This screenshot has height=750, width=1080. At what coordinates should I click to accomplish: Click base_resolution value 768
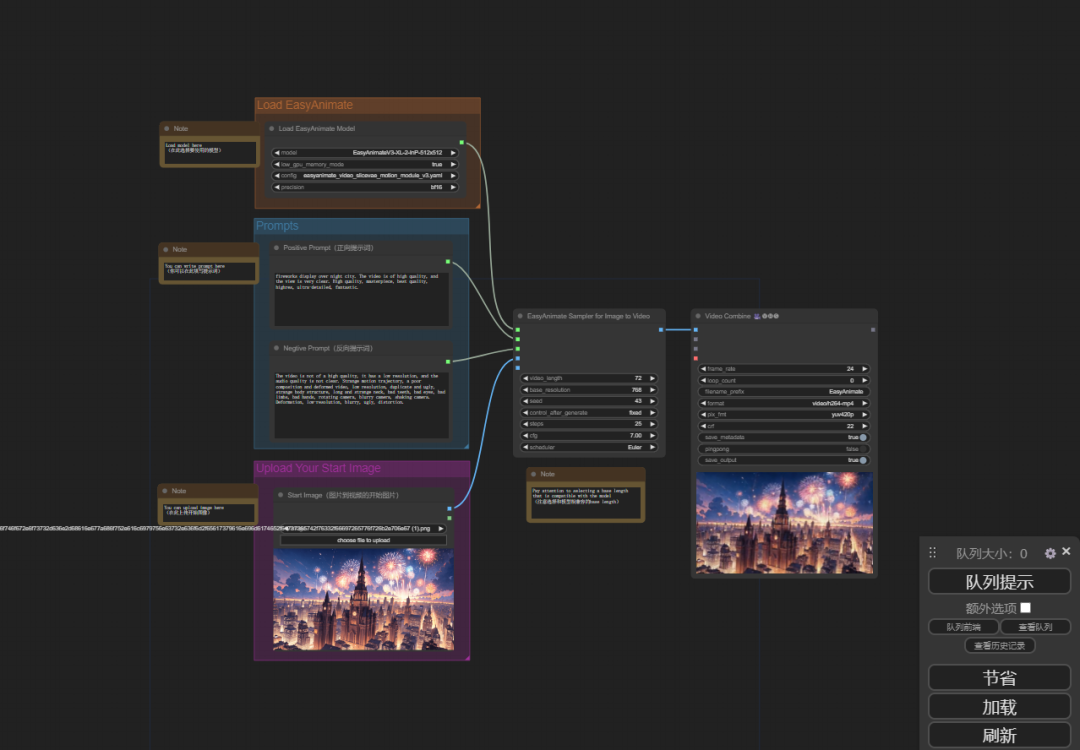coord(636,390)
